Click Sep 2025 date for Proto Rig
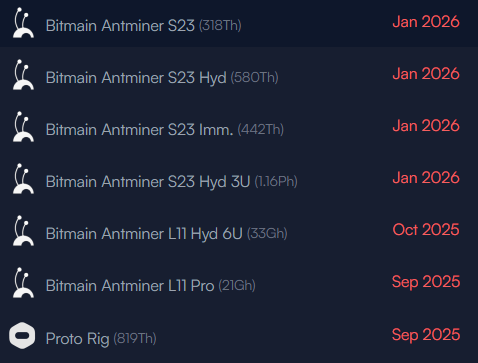 (x=426, y=335)
